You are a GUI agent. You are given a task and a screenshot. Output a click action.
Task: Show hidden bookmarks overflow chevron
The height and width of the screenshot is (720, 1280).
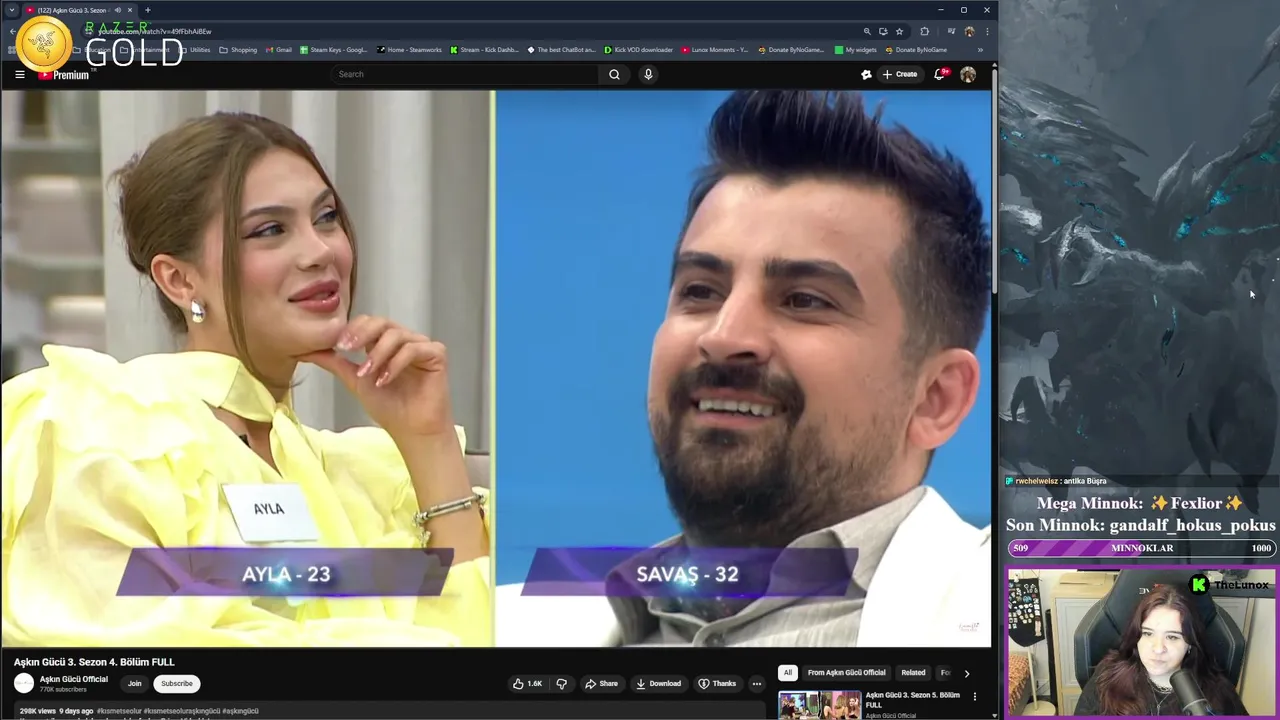(980, 50)
